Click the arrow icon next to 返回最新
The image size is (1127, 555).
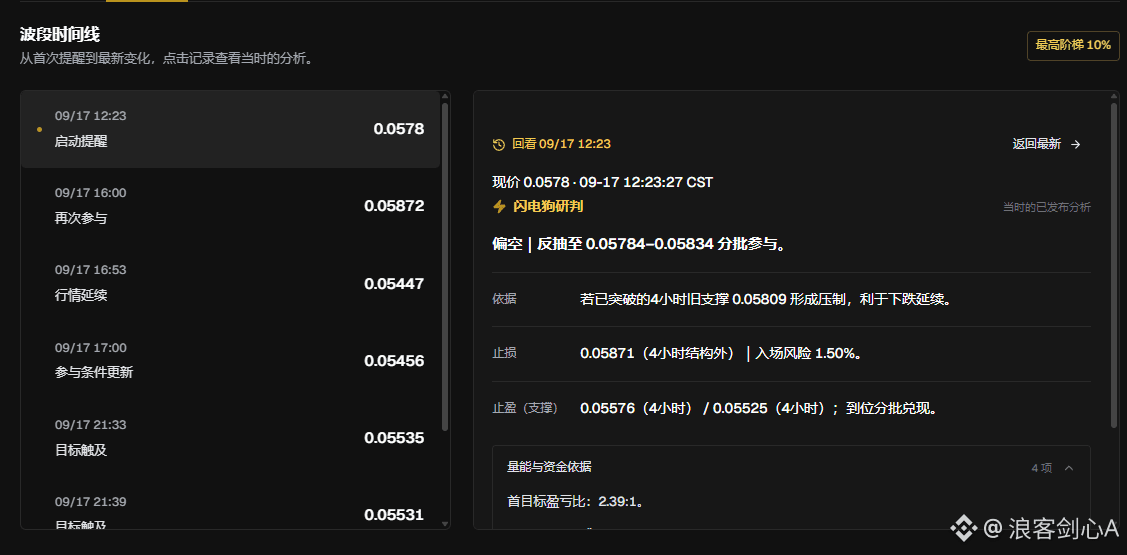1075,145
